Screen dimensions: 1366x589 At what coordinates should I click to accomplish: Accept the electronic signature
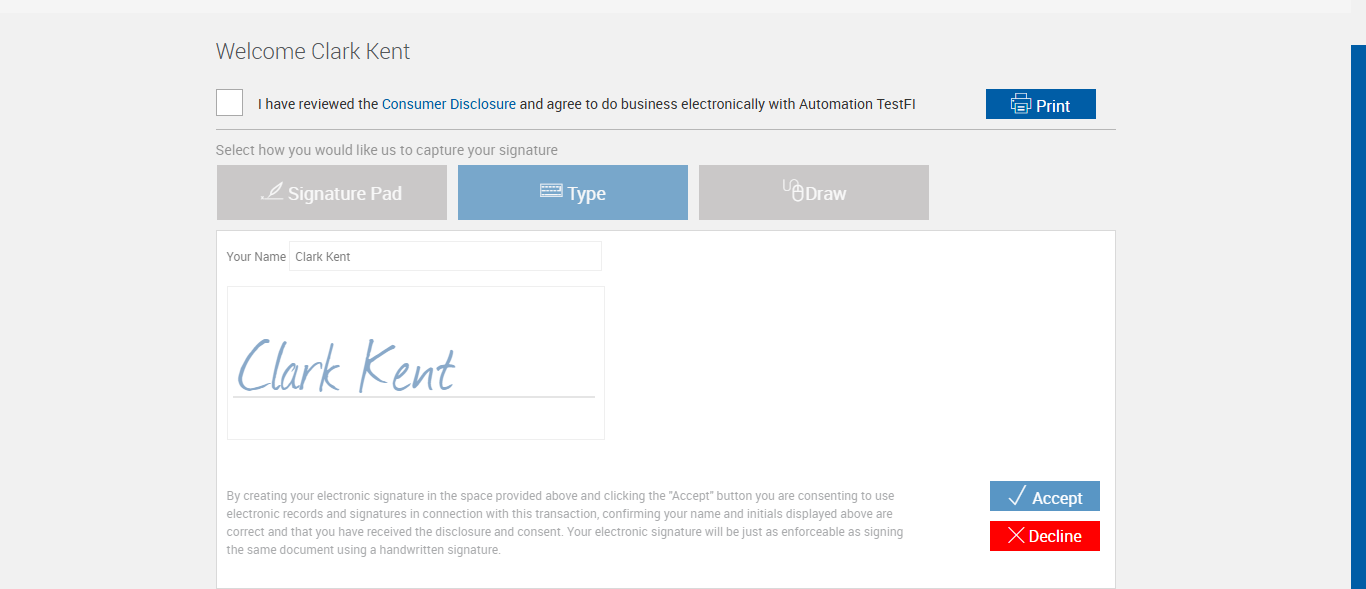(1045, 497)
